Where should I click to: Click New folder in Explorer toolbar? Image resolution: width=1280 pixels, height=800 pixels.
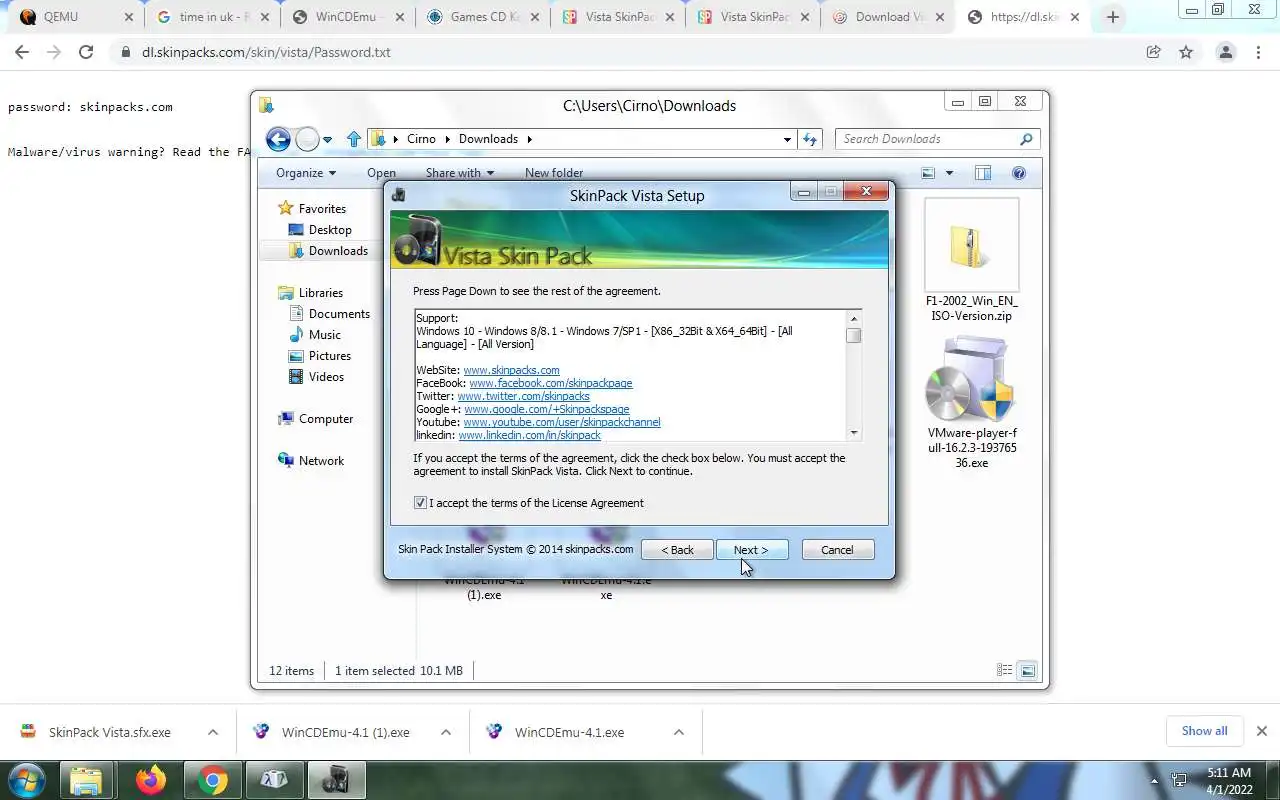tap(554, 173)
